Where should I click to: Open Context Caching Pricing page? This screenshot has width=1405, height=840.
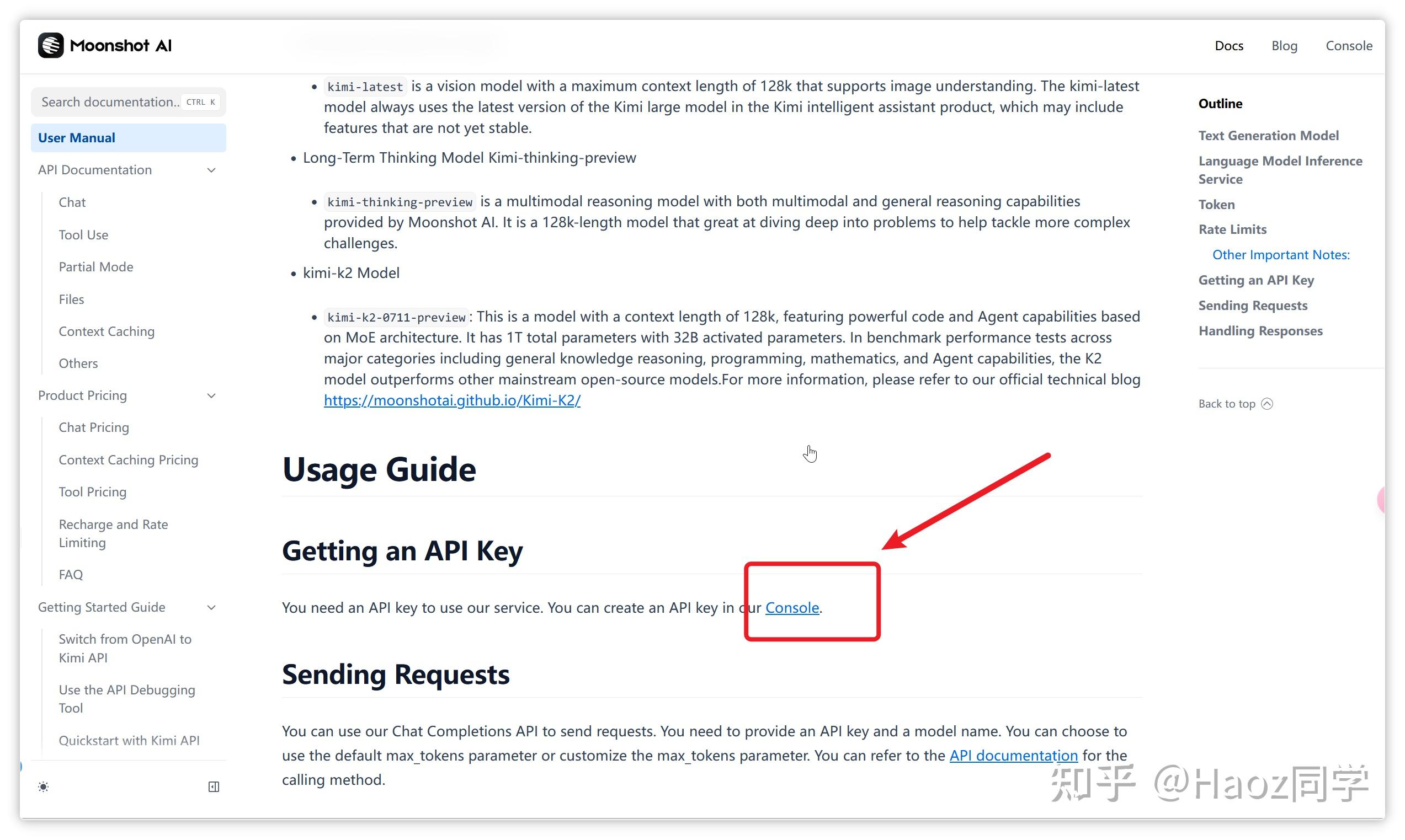pos(128,459)
